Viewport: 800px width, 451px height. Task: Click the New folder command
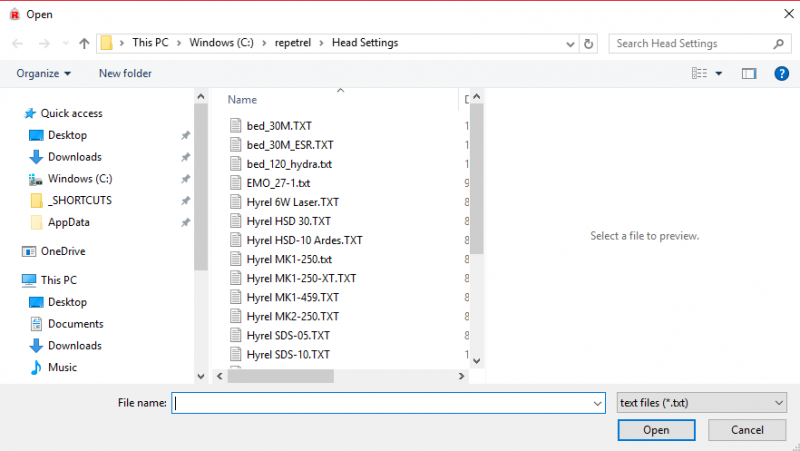(125, 73)
